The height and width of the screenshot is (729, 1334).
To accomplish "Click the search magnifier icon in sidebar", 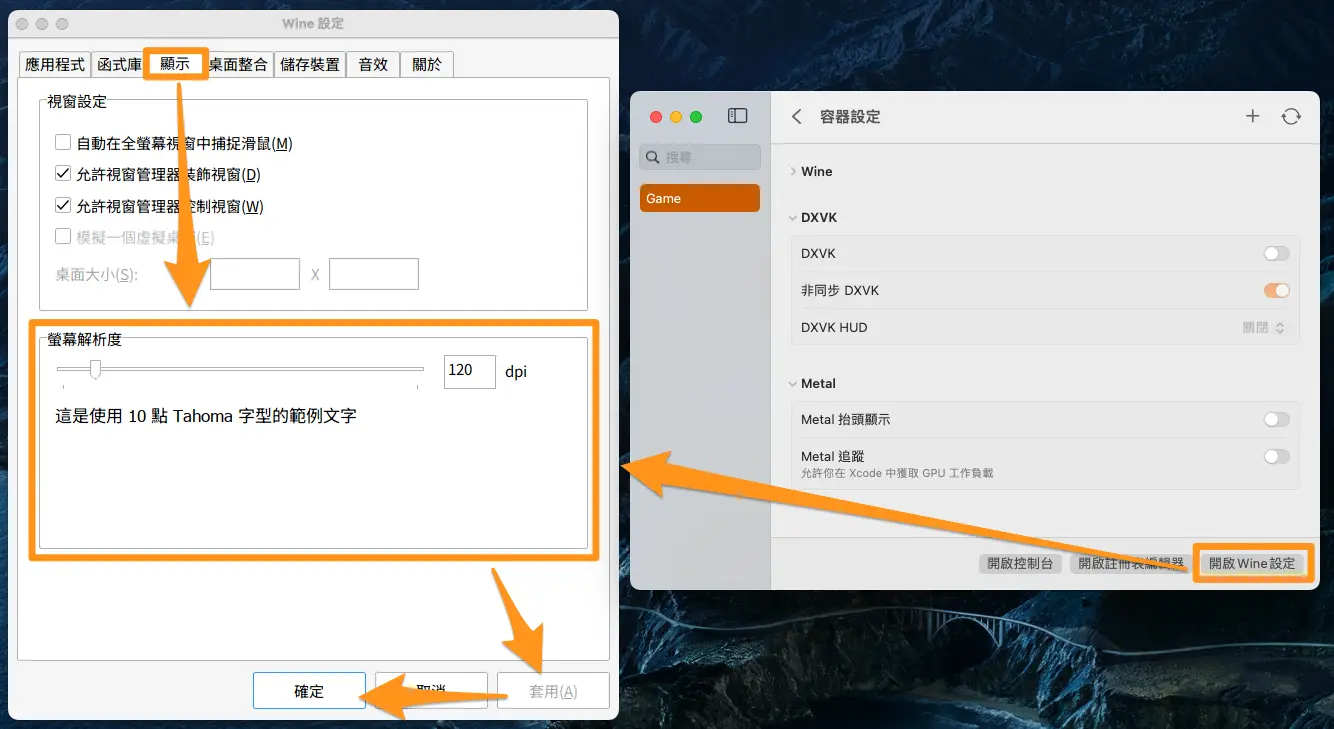I will click(x=653, y=157).
